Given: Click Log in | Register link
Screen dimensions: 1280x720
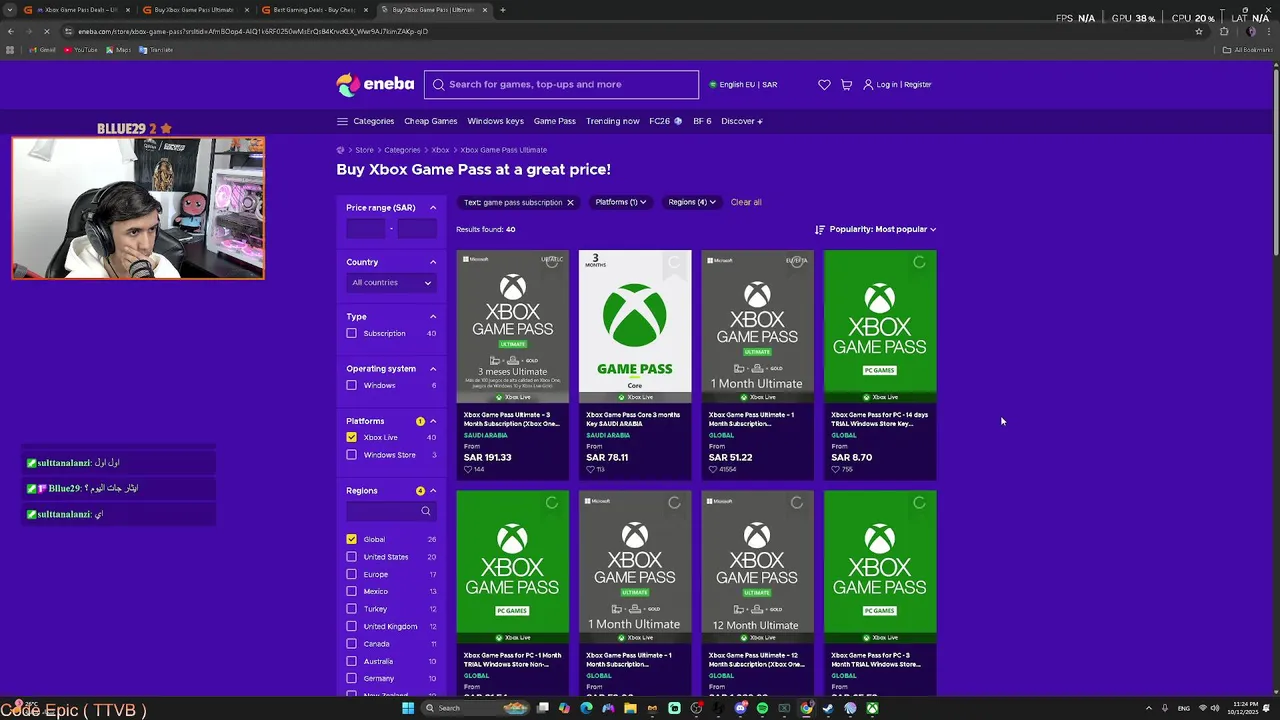Looking at the screenshot, I should coord(898,85).
